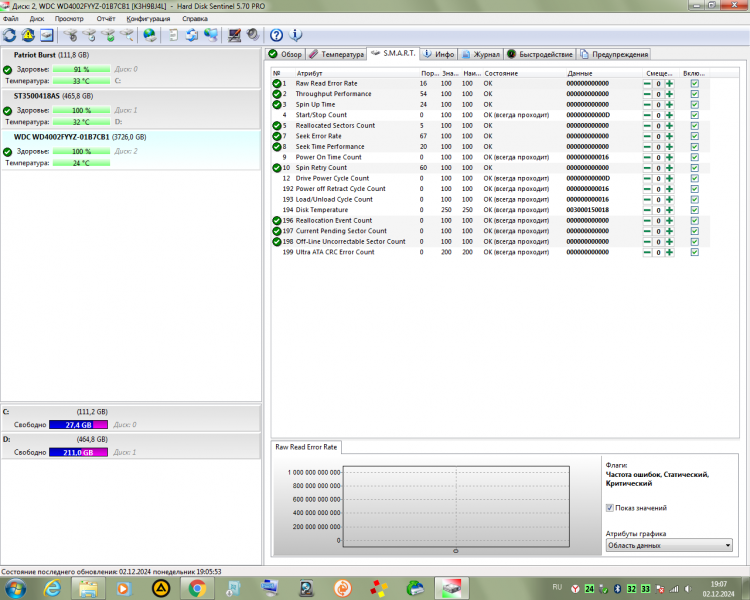Screen dimensions: 750x600
Task: Select the Raw Read Error Rate graph tab
Action: coord(306,447)
